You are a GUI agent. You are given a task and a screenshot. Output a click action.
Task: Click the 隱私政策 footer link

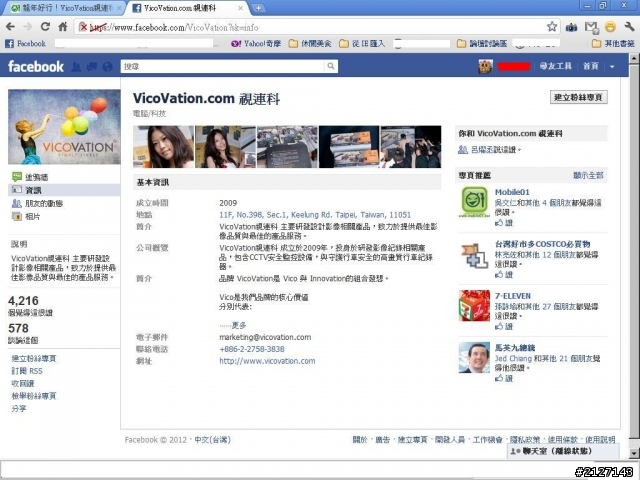[x=525, y=440]
